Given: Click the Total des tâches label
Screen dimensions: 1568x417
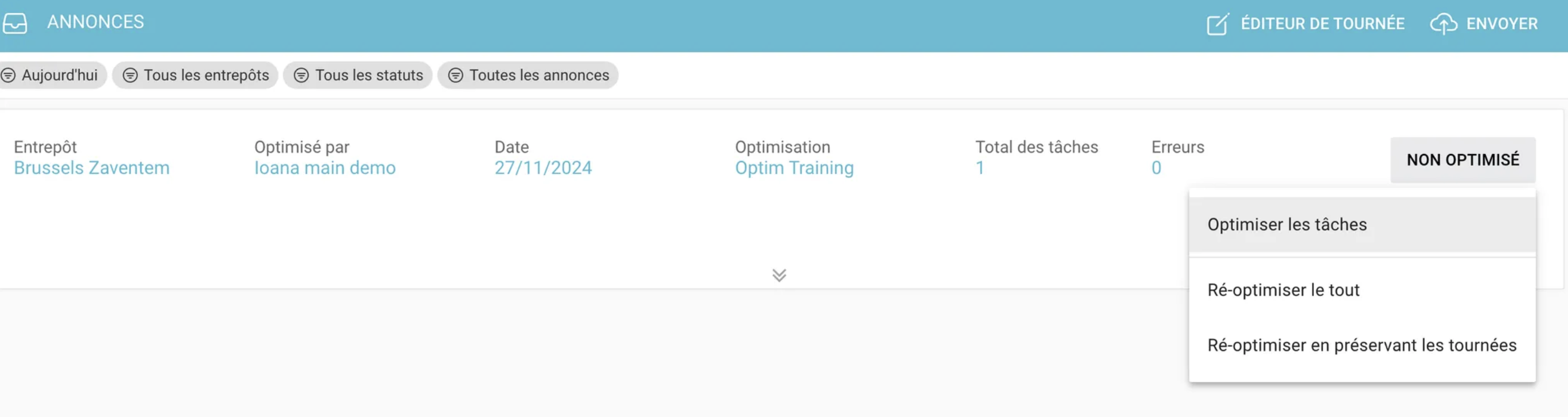Looking at the screenshot, I should coord(1037,147).
